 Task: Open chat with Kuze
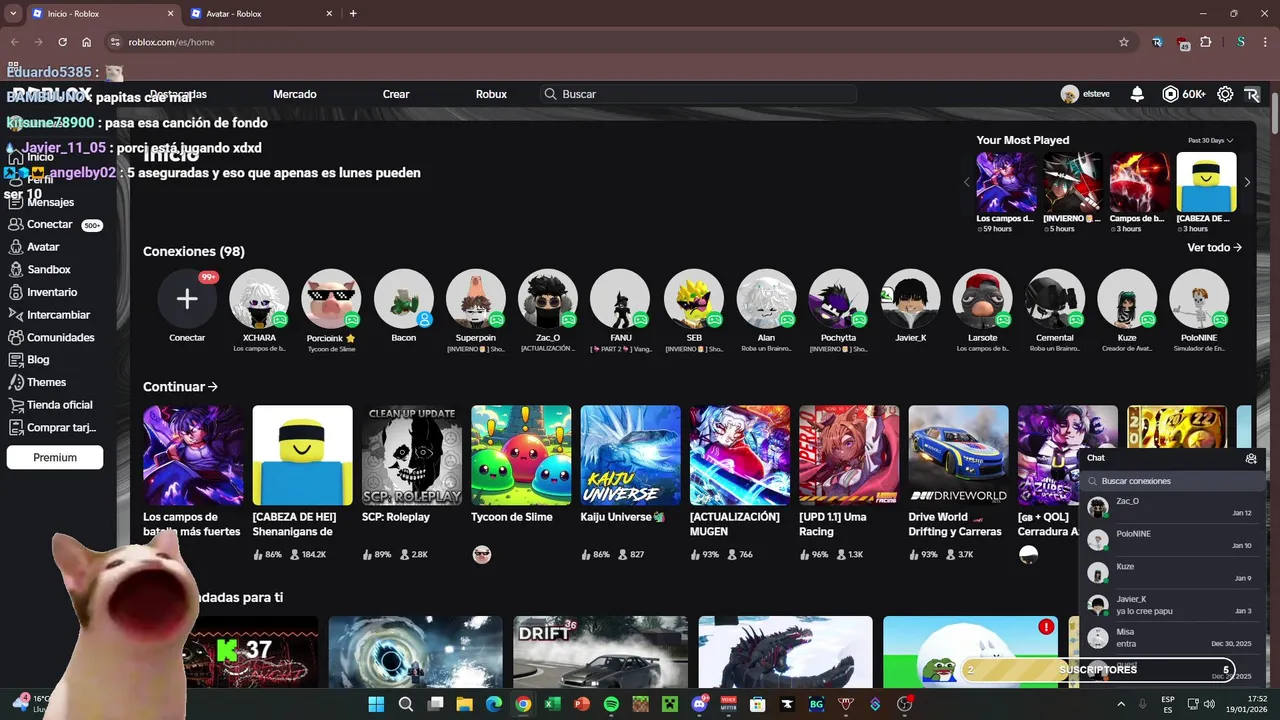[1172, 572]
